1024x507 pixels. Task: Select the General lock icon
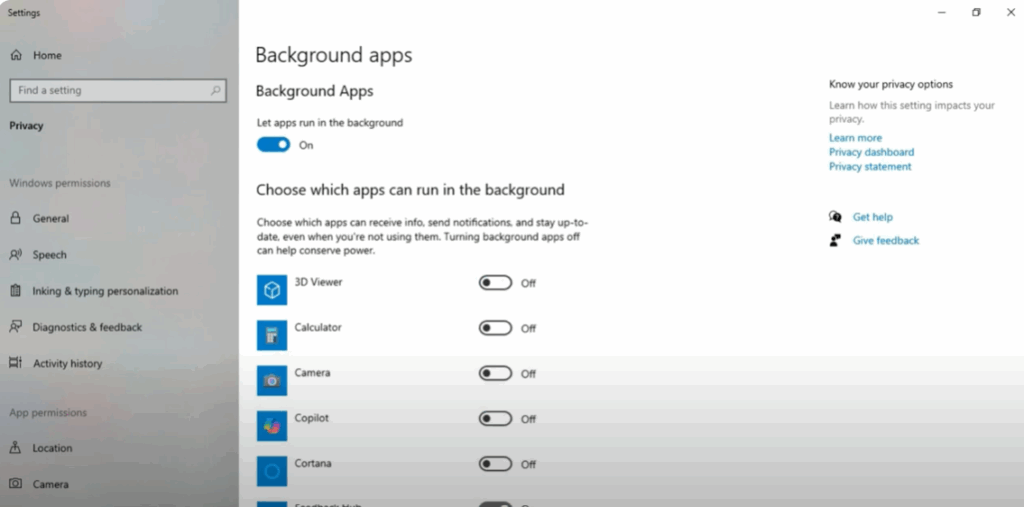[x=16, y=218]
